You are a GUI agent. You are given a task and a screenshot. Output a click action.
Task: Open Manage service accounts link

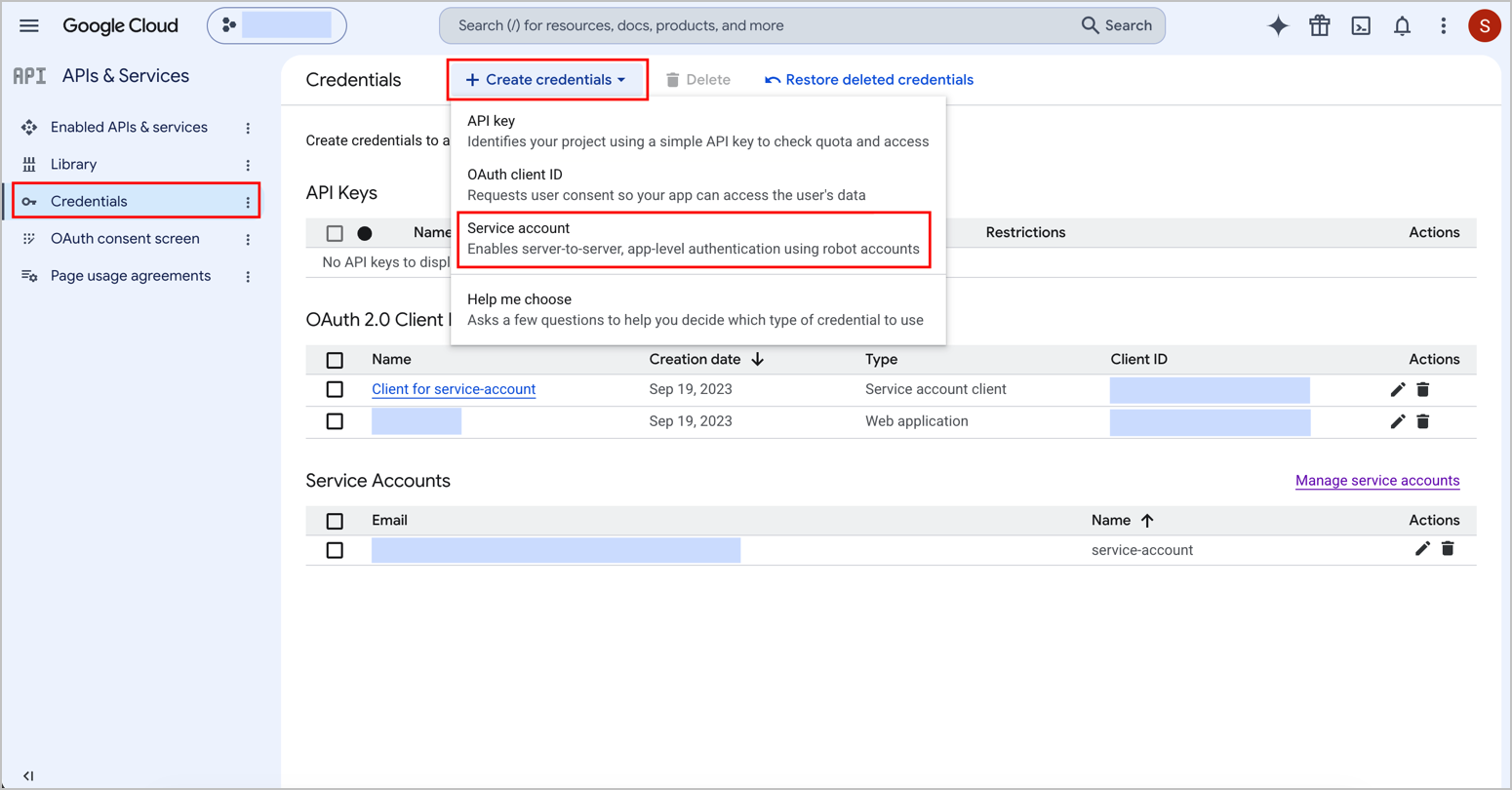(1377, 481)
